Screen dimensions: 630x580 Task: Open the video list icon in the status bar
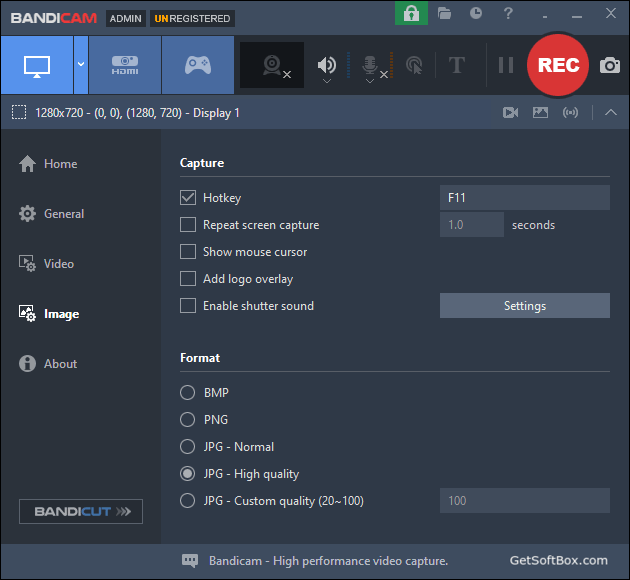pyautogui.click(x=511, y=112)
